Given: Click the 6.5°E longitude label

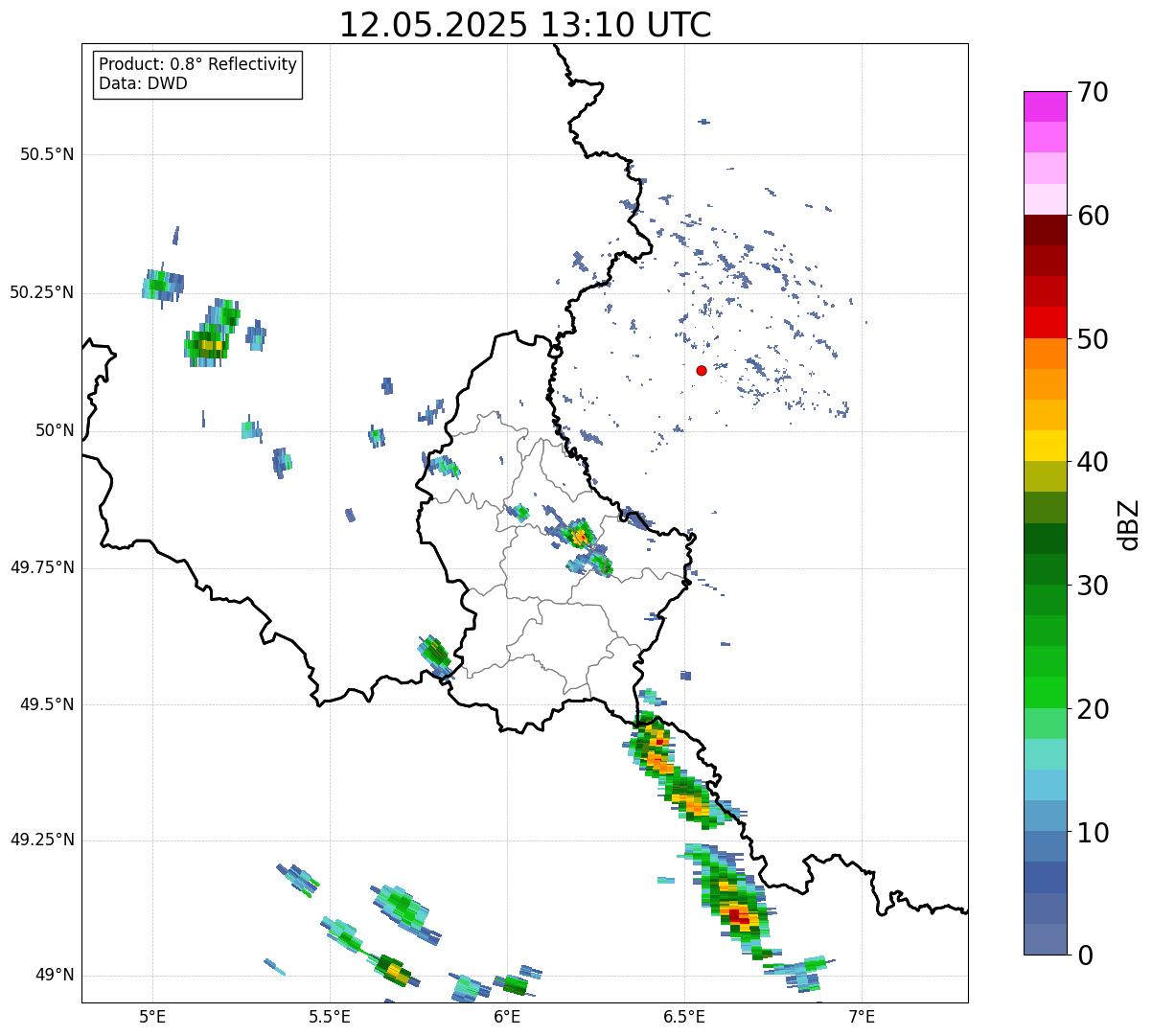Looking at the screenshot, I should click(685, 1016).
